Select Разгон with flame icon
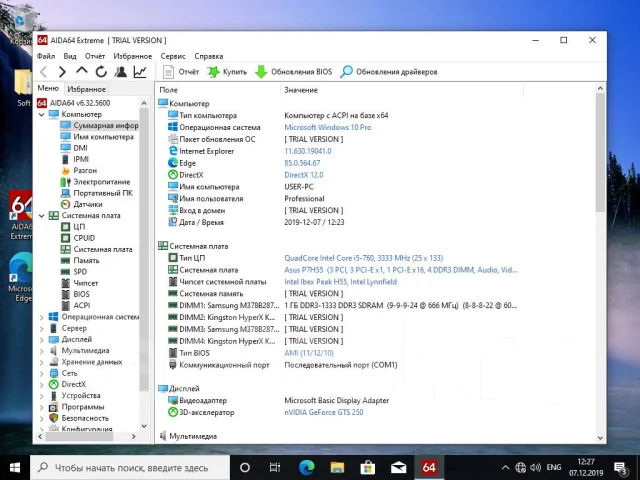 [x=79, y=170]
